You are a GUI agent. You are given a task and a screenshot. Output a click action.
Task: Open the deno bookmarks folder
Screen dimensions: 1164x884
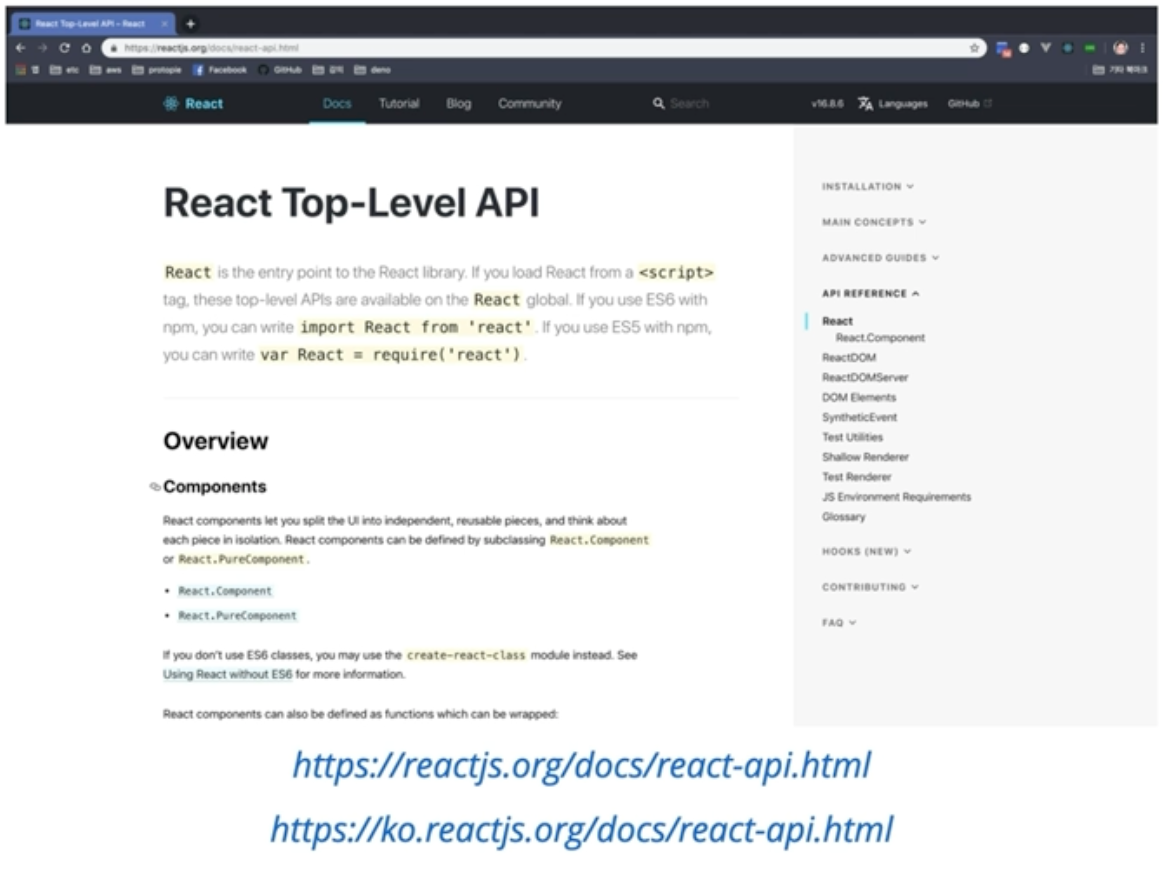click(x=373, y=70)
